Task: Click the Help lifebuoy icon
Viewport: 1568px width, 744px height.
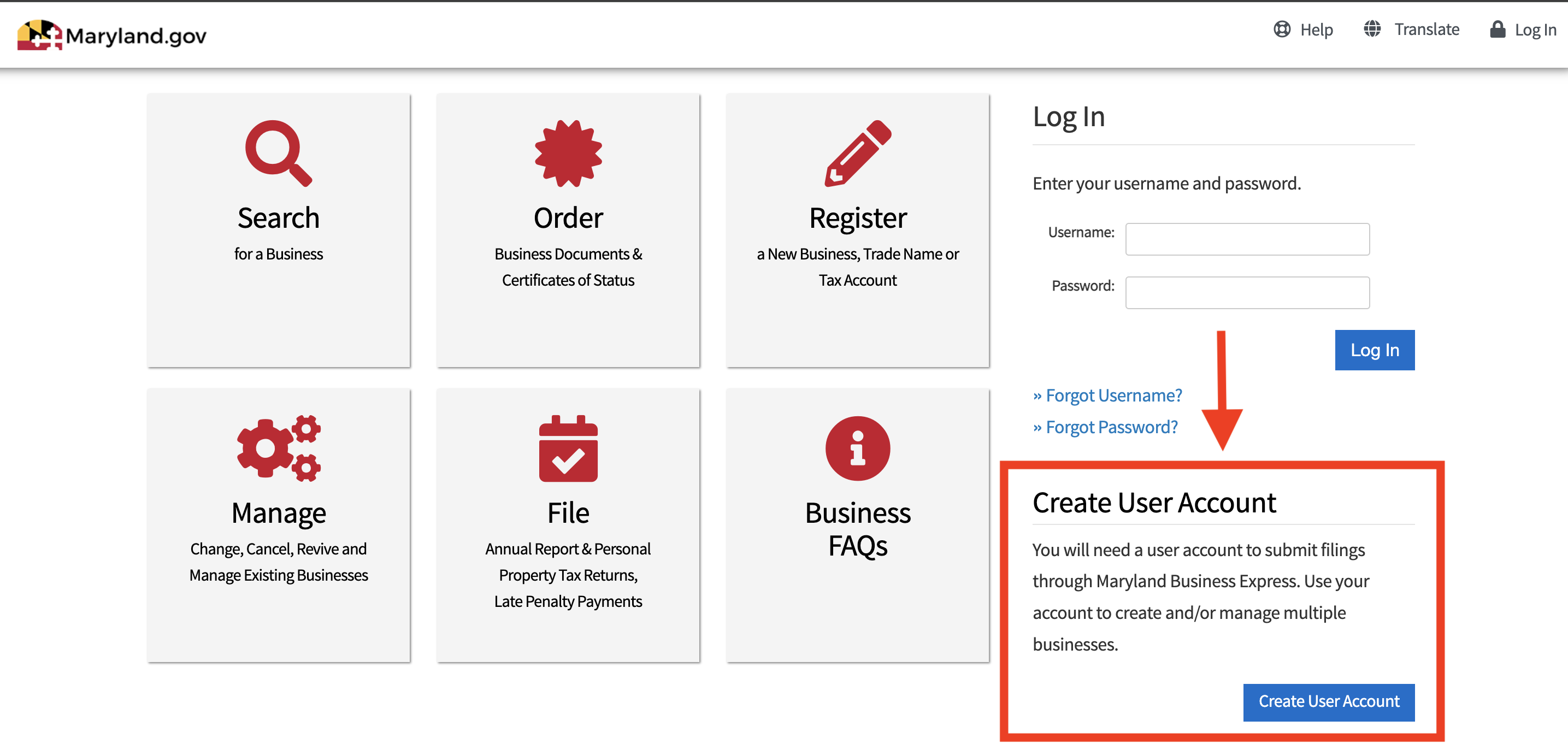Action: pyautogui.click(x=1281, y=29)
